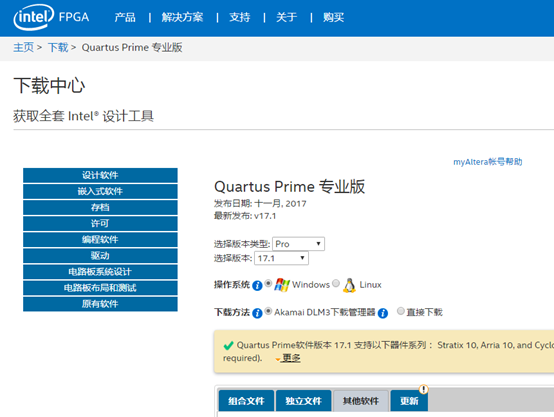Open 关于 menu in top navigation

coord(287,17)
